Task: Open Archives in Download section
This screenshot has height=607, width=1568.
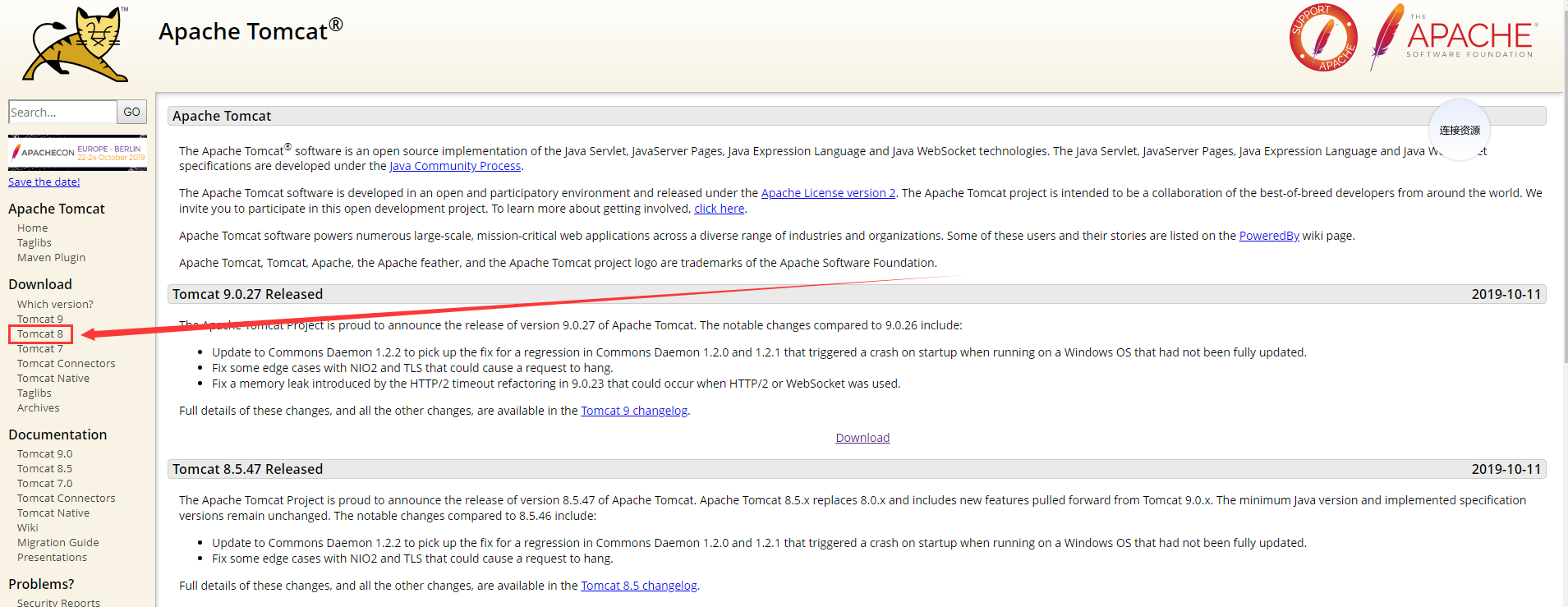Action: click(x=39, y=407)
